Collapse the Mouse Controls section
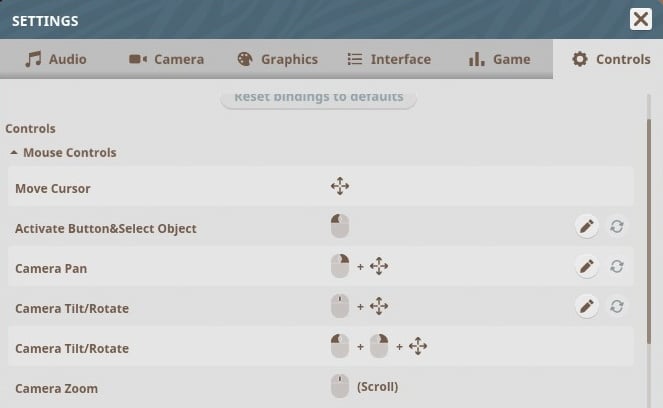Screen dimensions: 663x408 point(14,153)
